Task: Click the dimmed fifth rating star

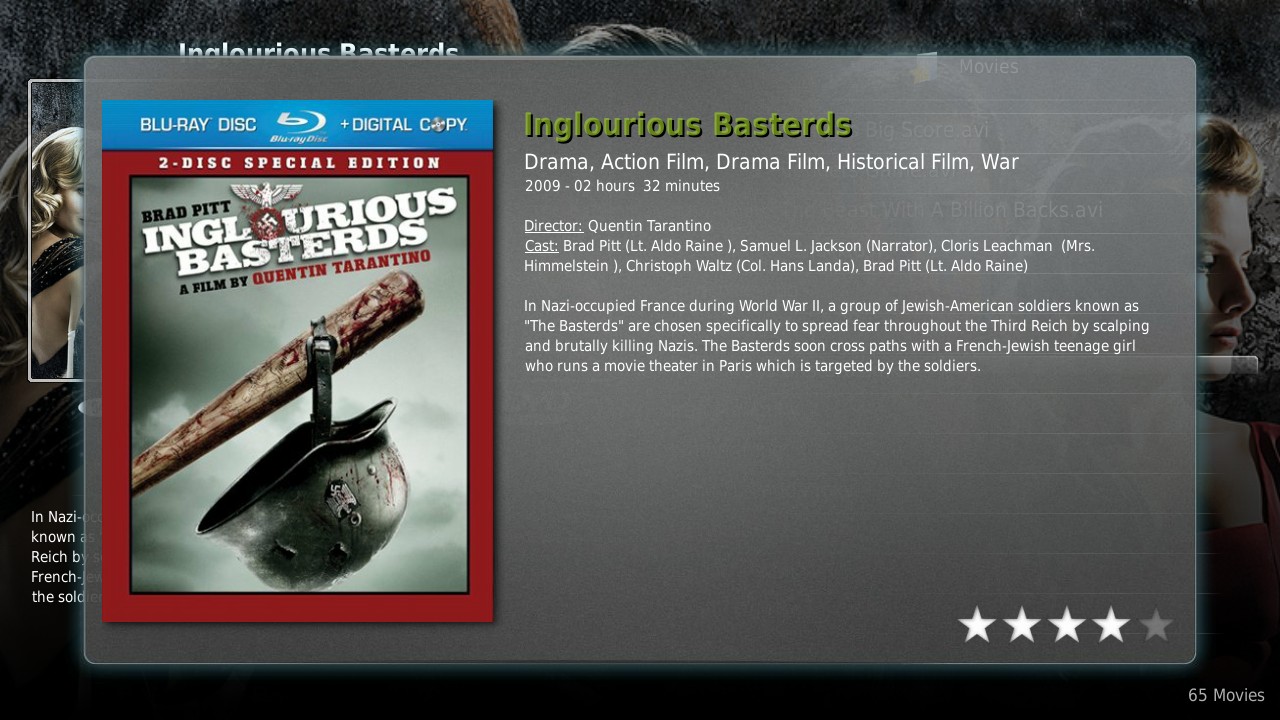Action: pyautogui.click(x=1156, y=625)
